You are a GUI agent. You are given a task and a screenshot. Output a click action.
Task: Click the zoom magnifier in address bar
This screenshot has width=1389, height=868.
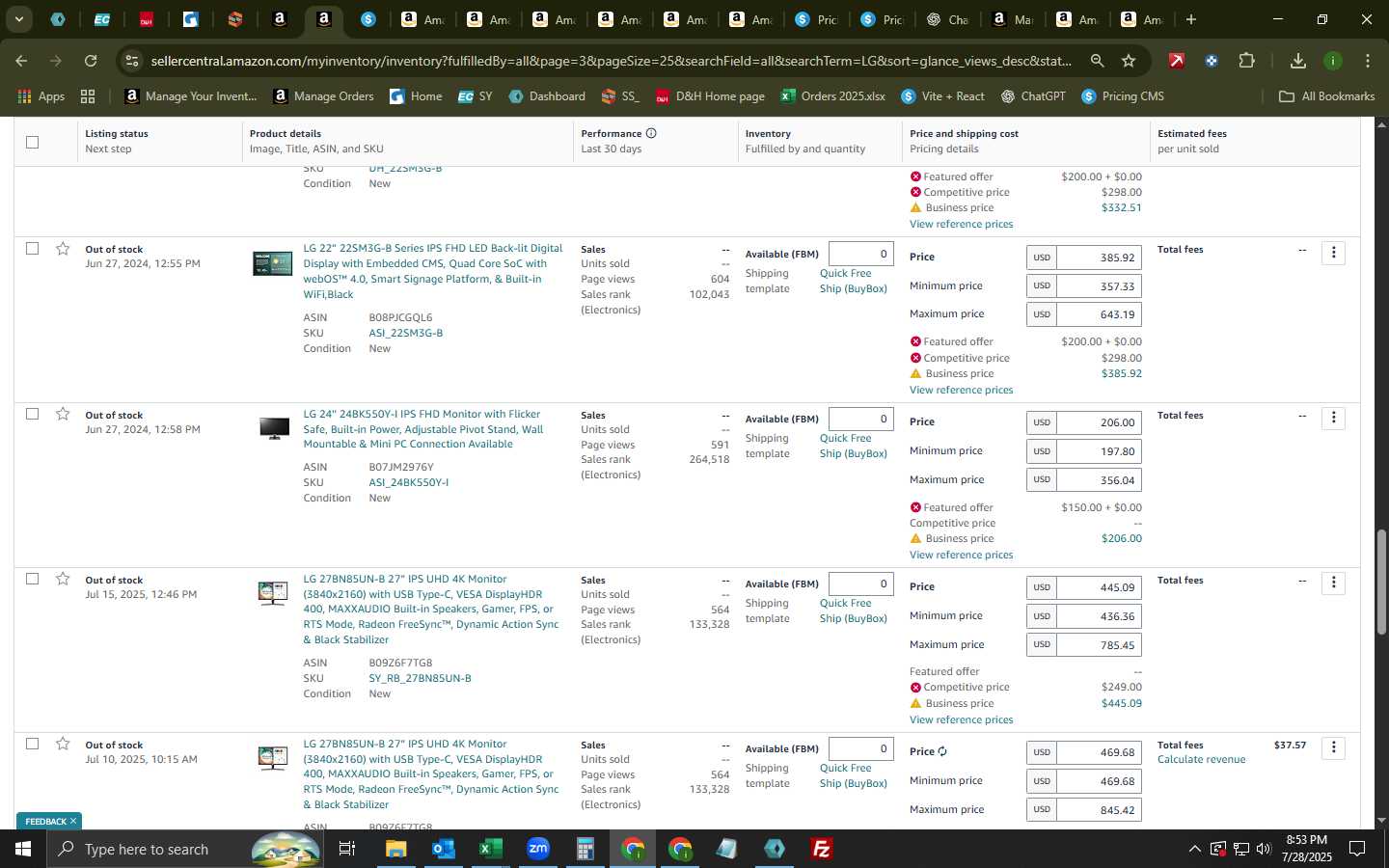(1097, 61)
